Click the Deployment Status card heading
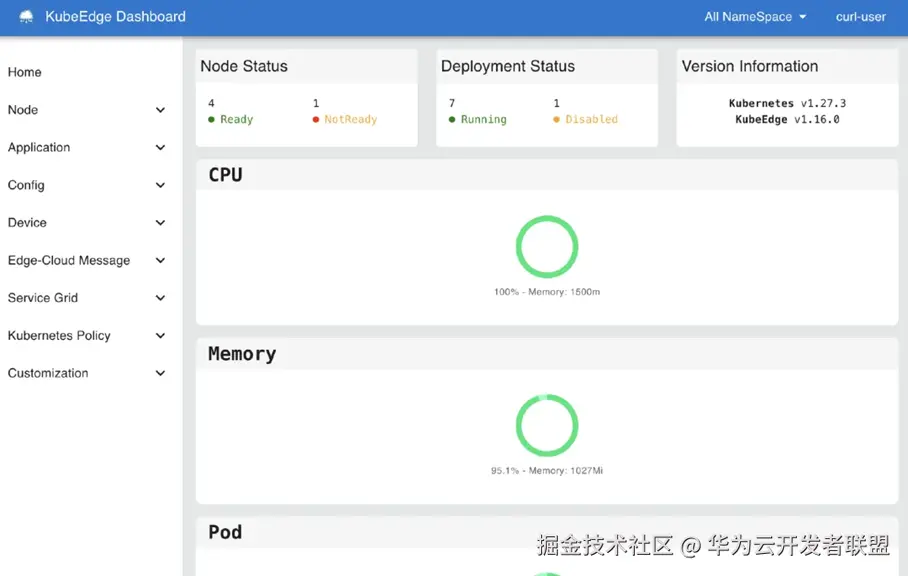Screen dimensions: 908x576 click(x=508, y=67)
